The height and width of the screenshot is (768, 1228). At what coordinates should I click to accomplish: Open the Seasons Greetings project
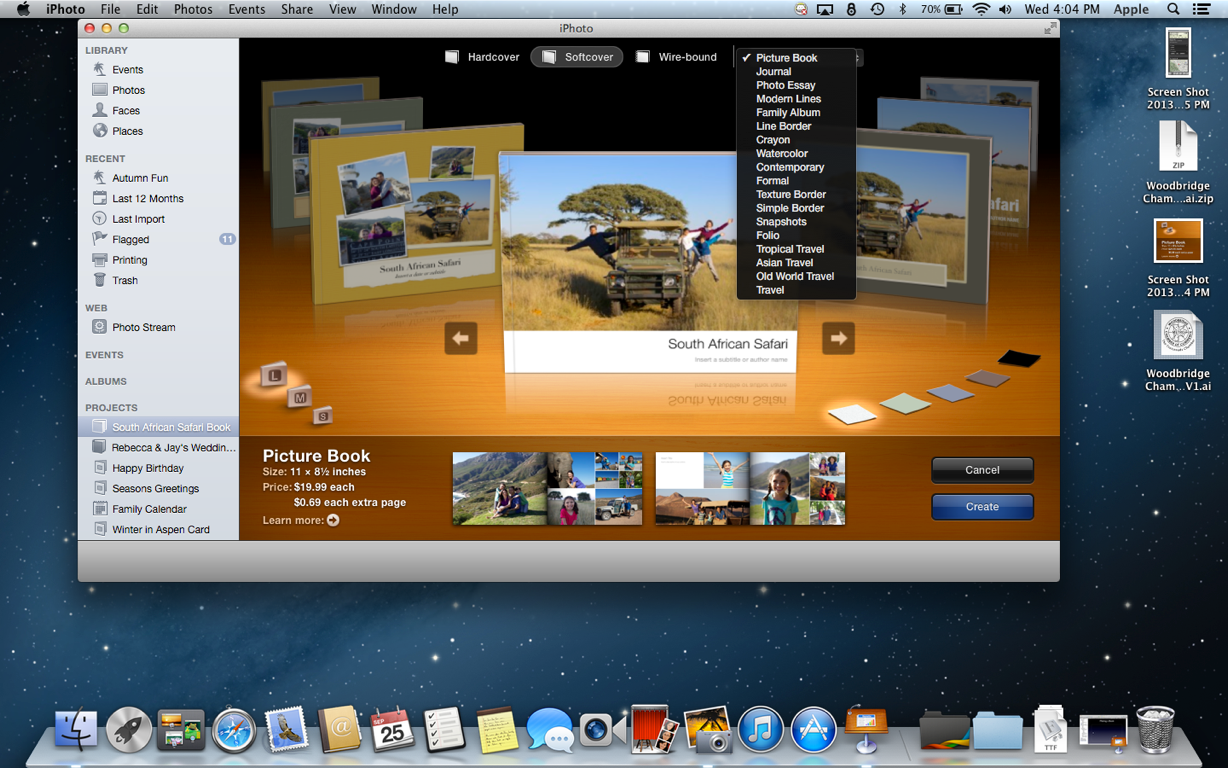pos(155,489)
